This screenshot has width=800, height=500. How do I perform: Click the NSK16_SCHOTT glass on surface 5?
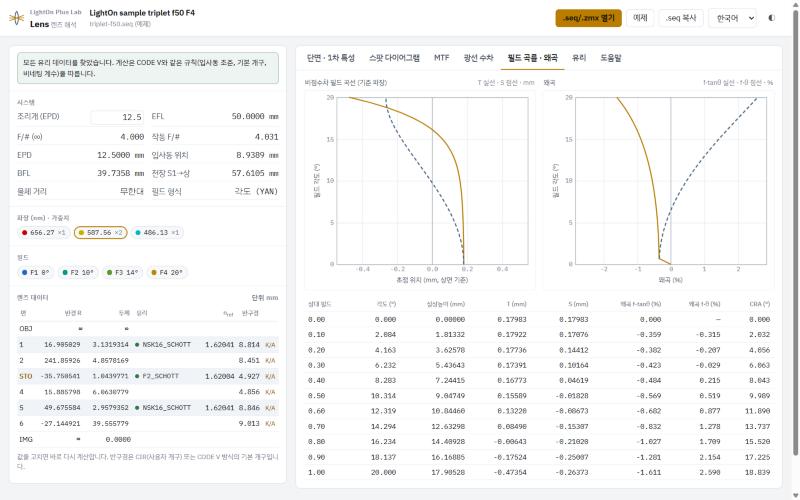[x=166, y=408]
